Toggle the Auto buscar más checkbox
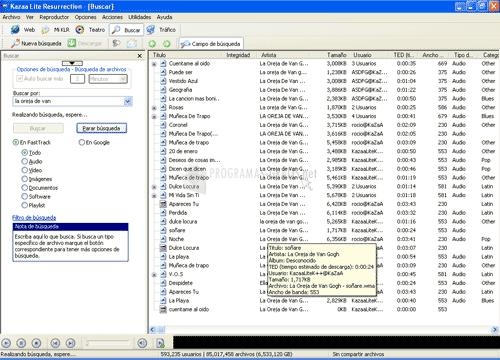 click(20, 79)
